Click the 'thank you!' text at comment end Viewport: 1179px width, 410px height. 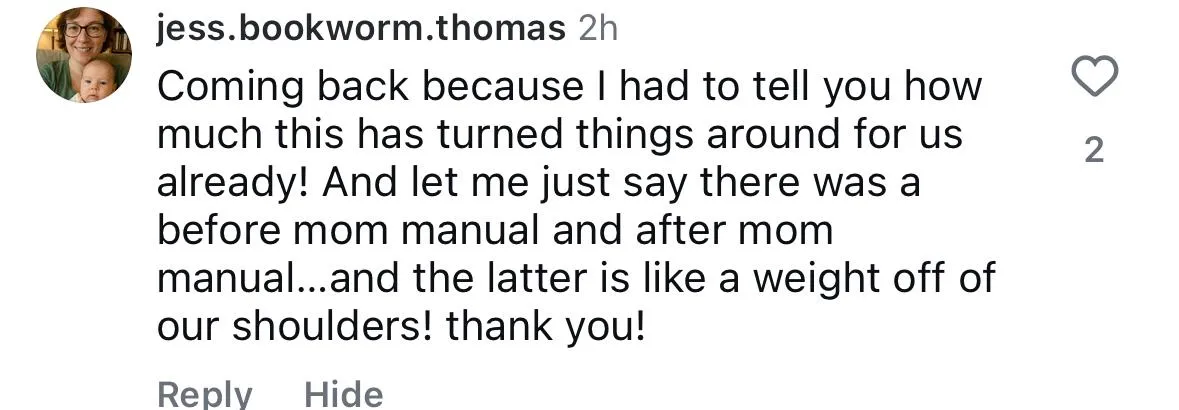pyautogui.click(x=546, y=327)
